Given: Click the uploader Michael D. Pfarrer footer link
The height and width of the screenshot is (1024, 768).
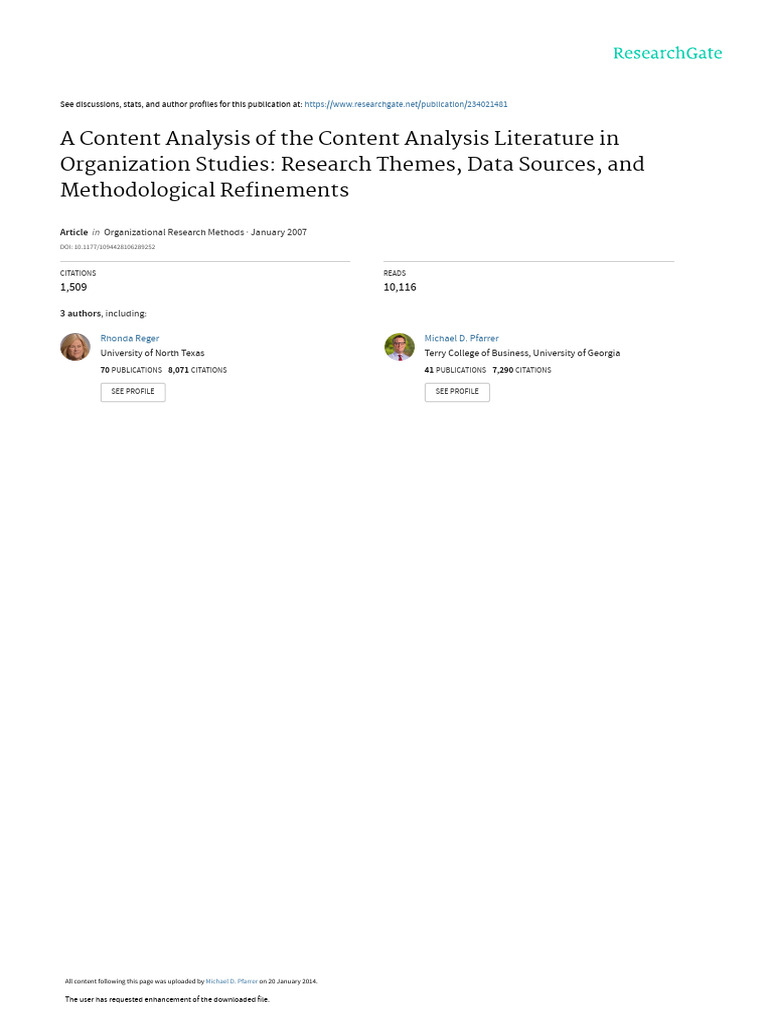Looking at the screenshot, I should [x=232, y=982].
